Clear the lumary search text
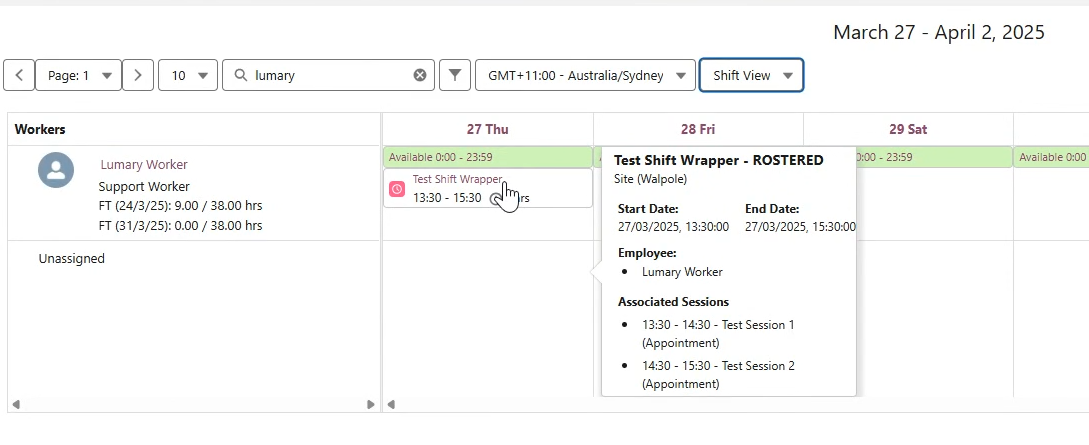 420,75
